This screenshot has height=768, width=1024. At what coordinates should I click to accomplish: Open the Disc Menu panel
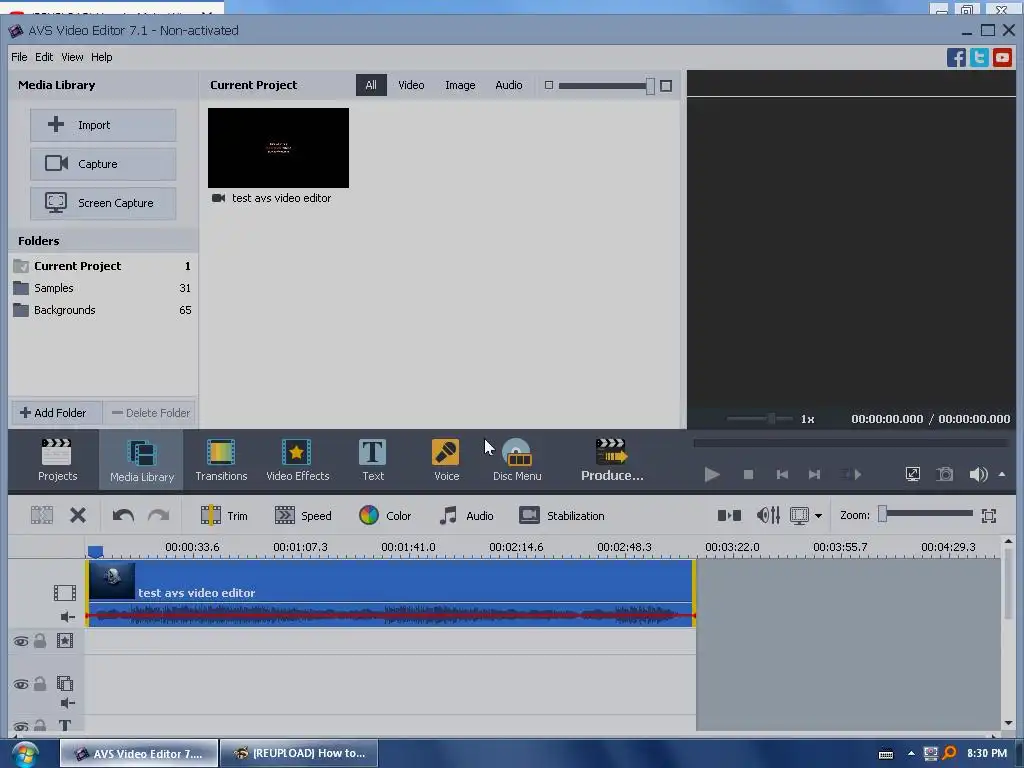tap(517, 460)
